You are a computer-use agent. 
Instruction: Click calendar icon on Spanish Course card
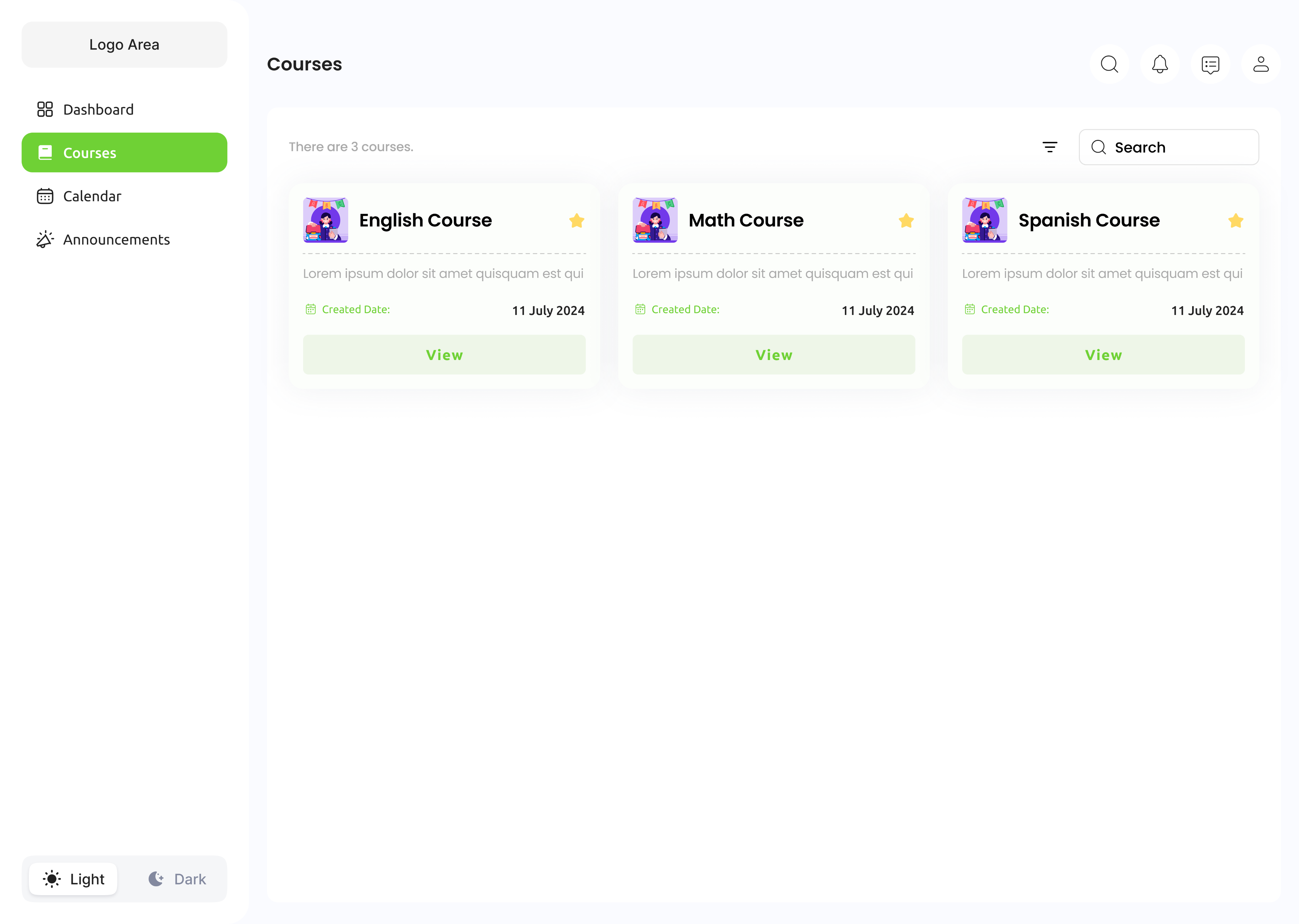[969, 310]
